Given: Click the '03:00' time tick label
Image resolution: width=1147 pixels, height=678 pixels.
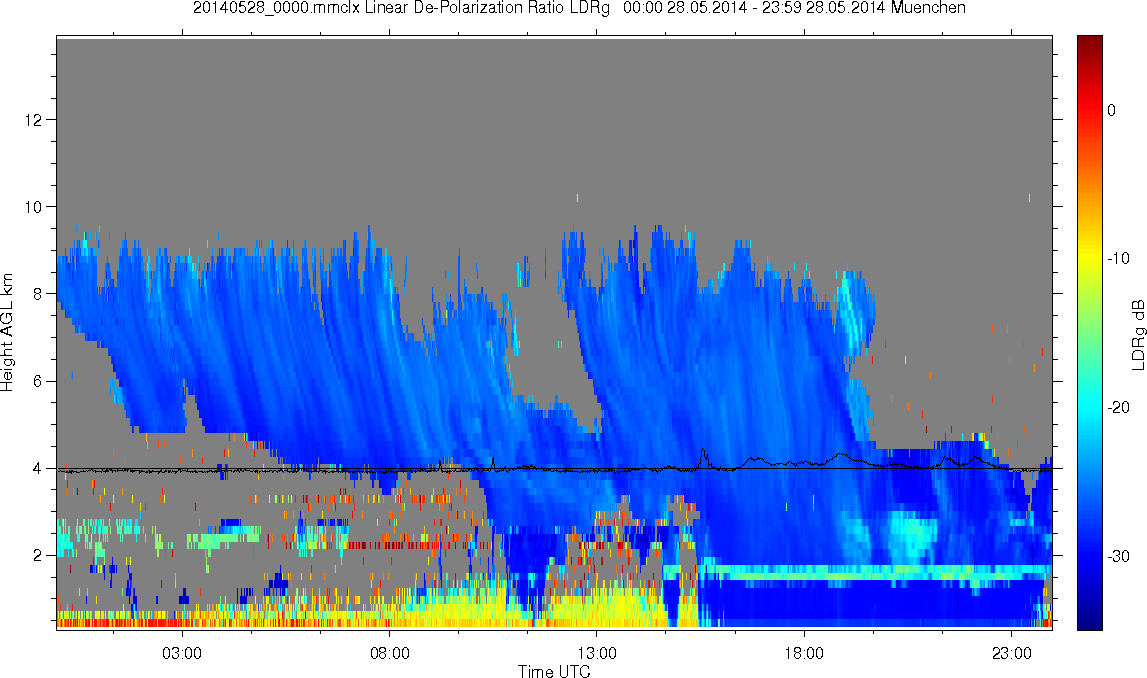Looking at the screenshot, I should coord(181,653).
